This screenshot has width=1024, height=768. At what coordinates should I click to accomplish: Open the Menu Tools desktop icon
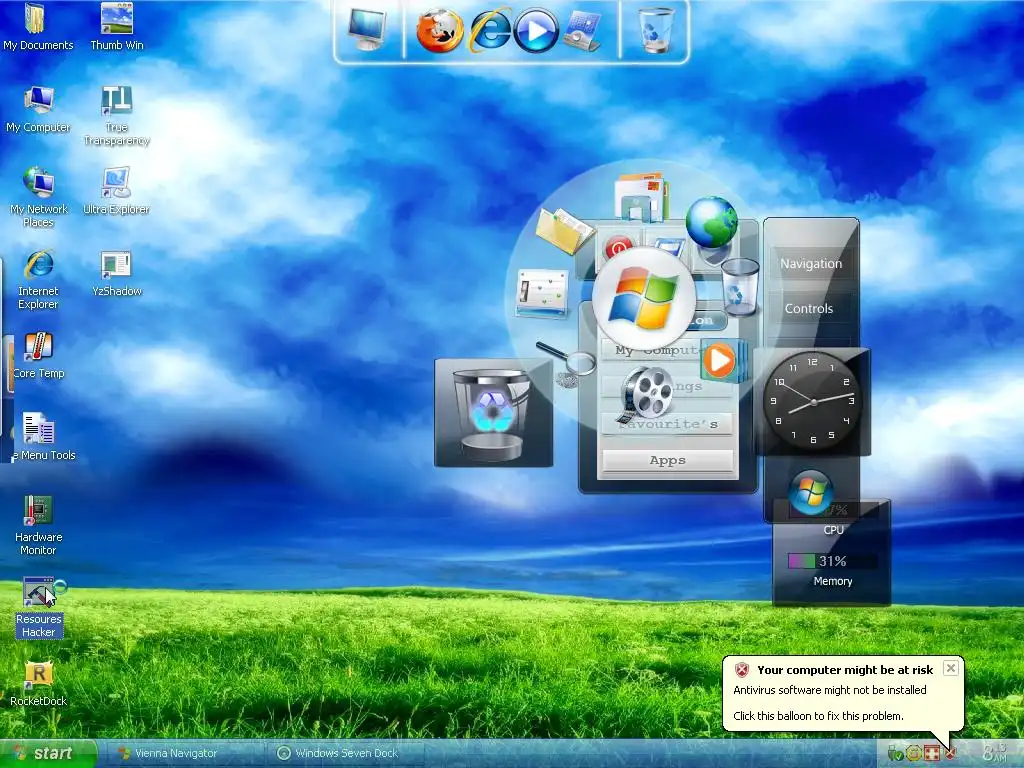click(43, 437)
